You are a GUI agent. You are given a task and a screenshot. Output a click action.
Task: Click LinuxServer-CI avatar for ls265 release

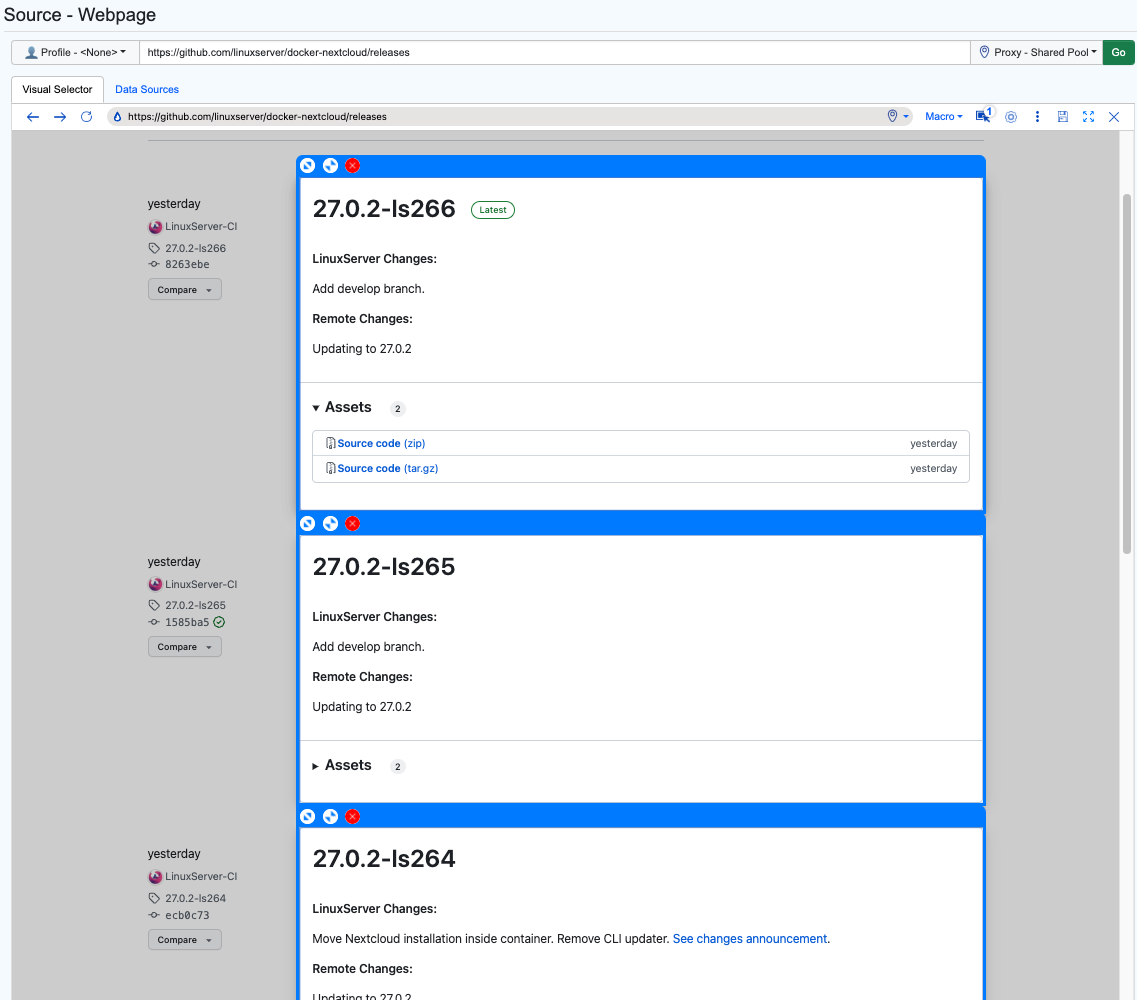pyautogui.click(x=155, y=584)
